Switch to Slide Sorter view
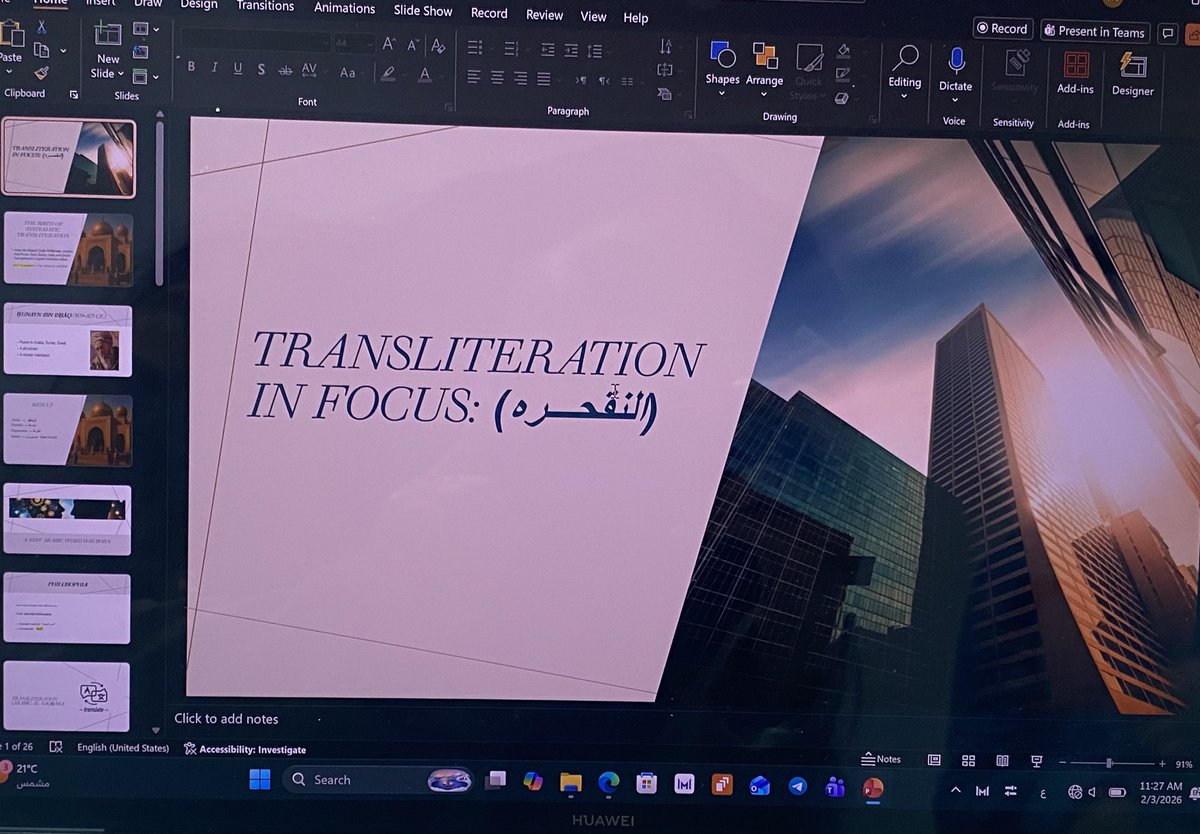1200x834 pixels. pyautogui.click(x=968, y=760)
